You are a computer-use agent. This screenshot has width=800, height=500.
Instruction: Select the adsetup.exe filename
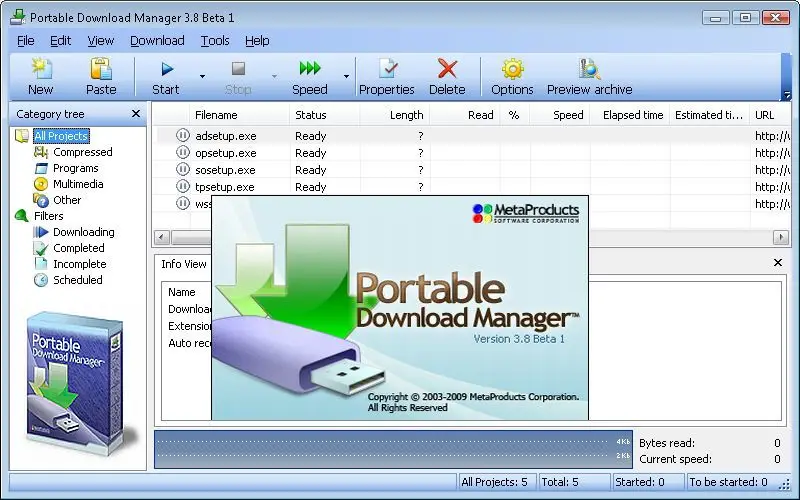point(226,136)
